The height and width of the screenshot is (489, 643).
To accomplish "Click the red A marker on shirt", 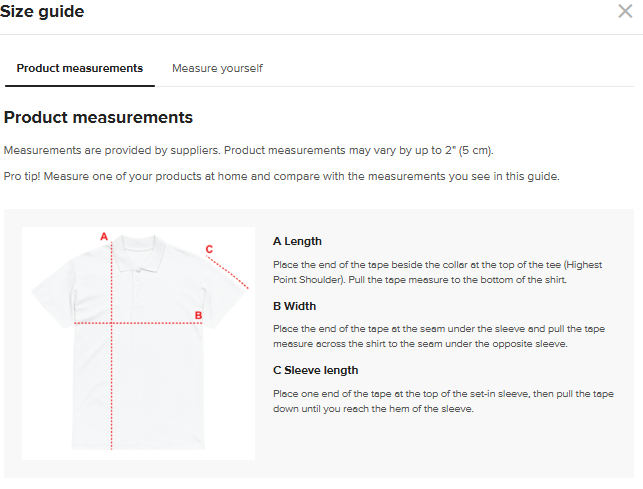I will (103, 237).
